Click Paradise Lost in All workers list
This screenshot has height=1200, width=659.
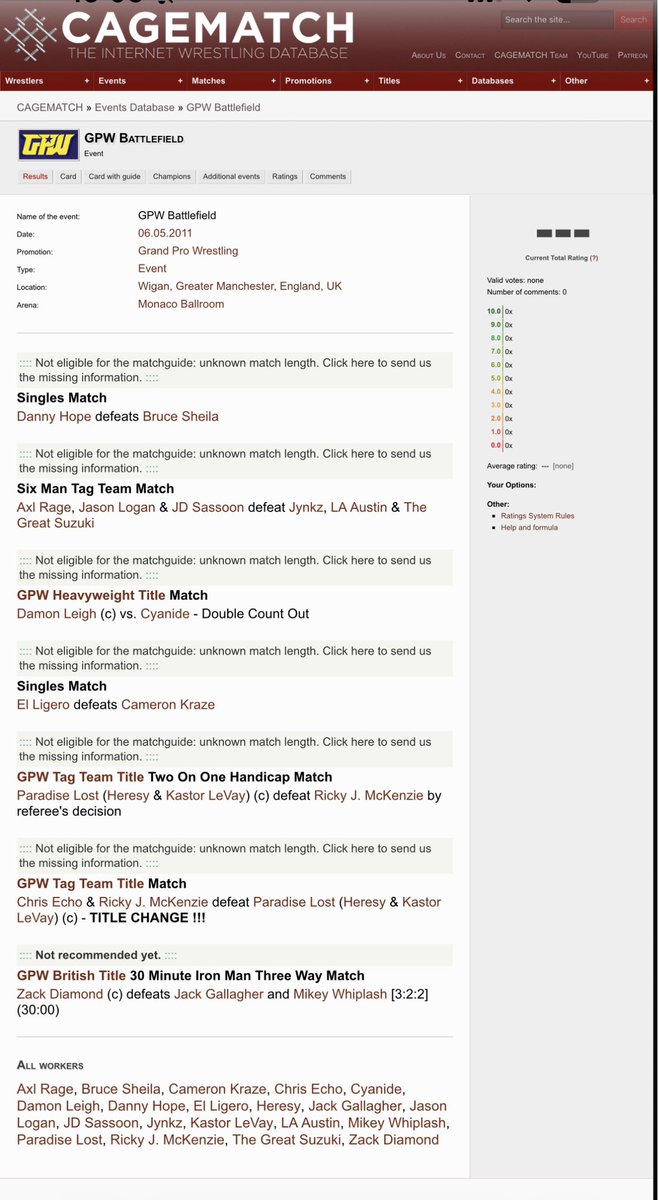click(58, 1140)
